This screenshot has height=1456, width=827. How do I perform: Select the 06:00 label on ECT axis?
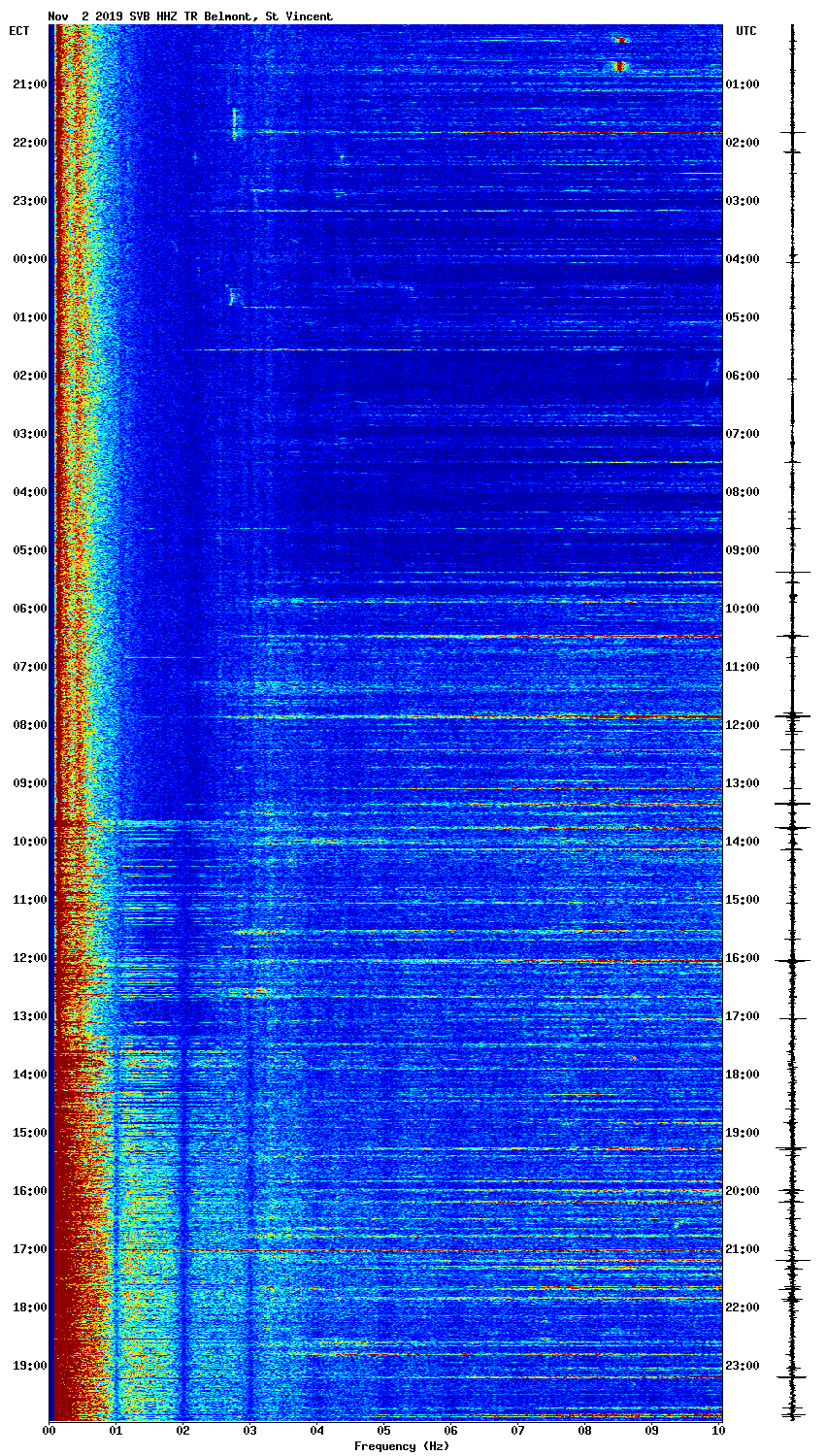click(29, 609)
